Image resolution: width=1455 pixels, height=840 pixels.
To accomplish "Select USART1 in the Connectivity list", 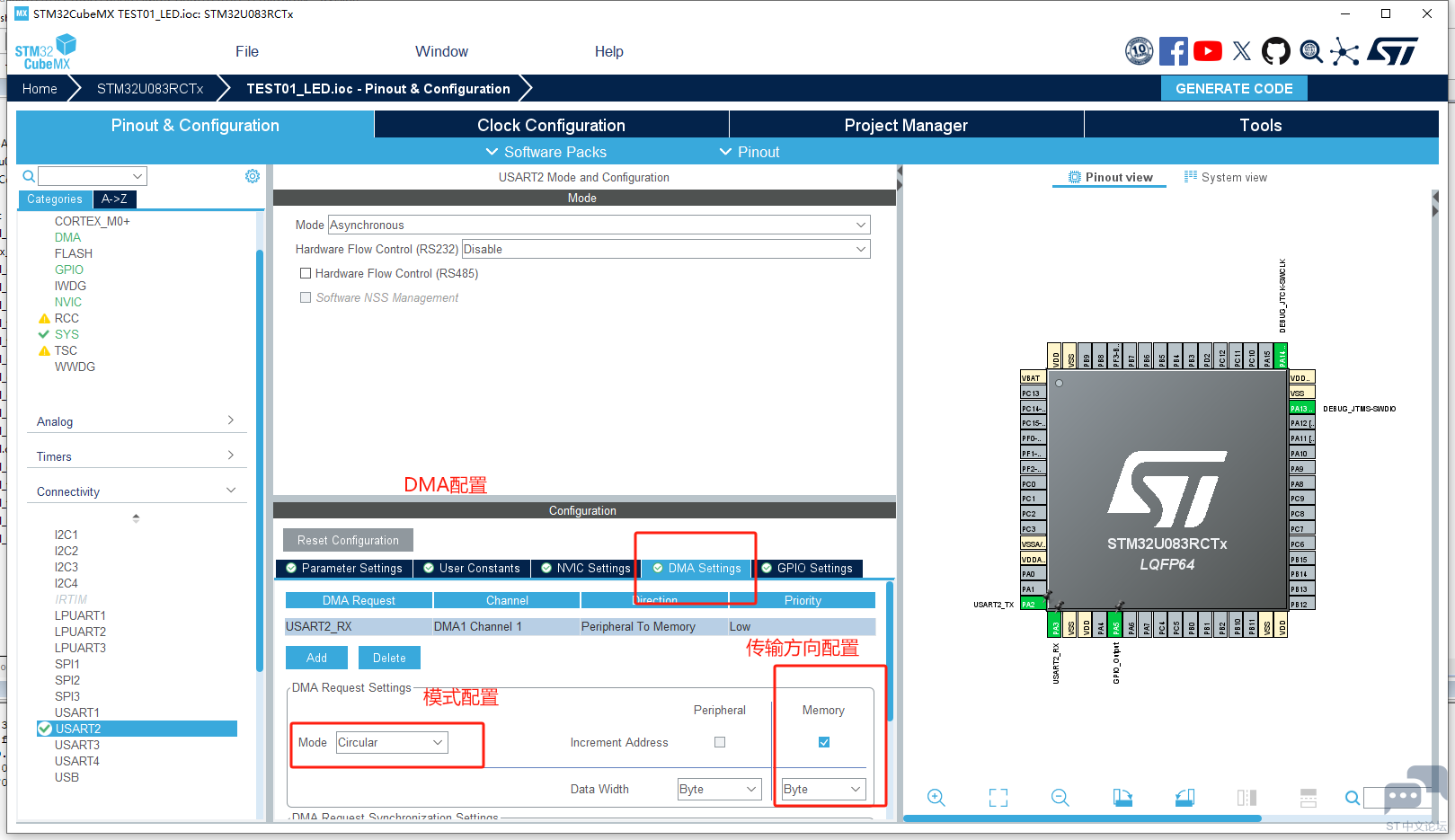I will [x=77, y=712].
